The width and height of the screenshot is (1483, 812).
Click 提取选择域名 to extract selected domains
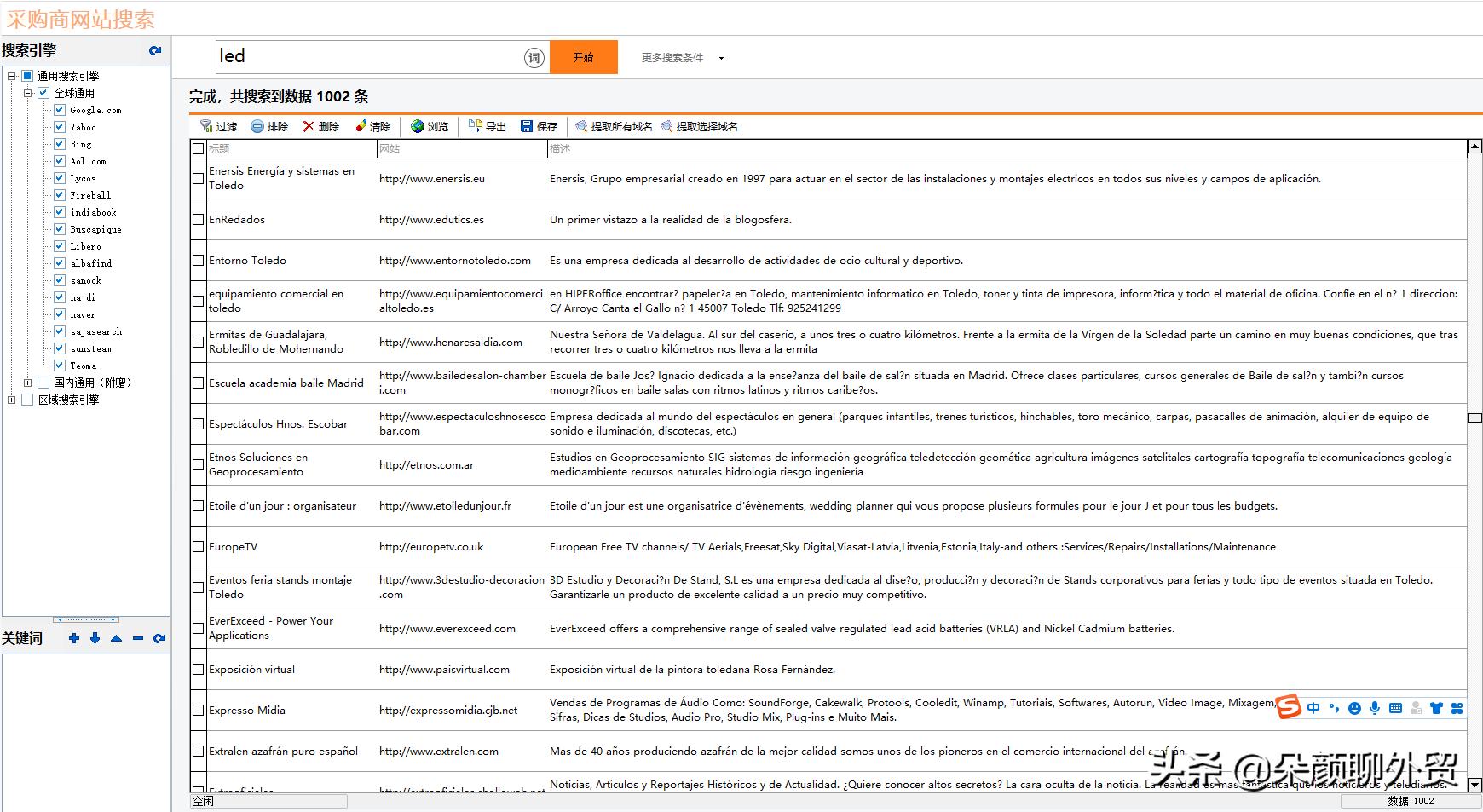[699, 126]
